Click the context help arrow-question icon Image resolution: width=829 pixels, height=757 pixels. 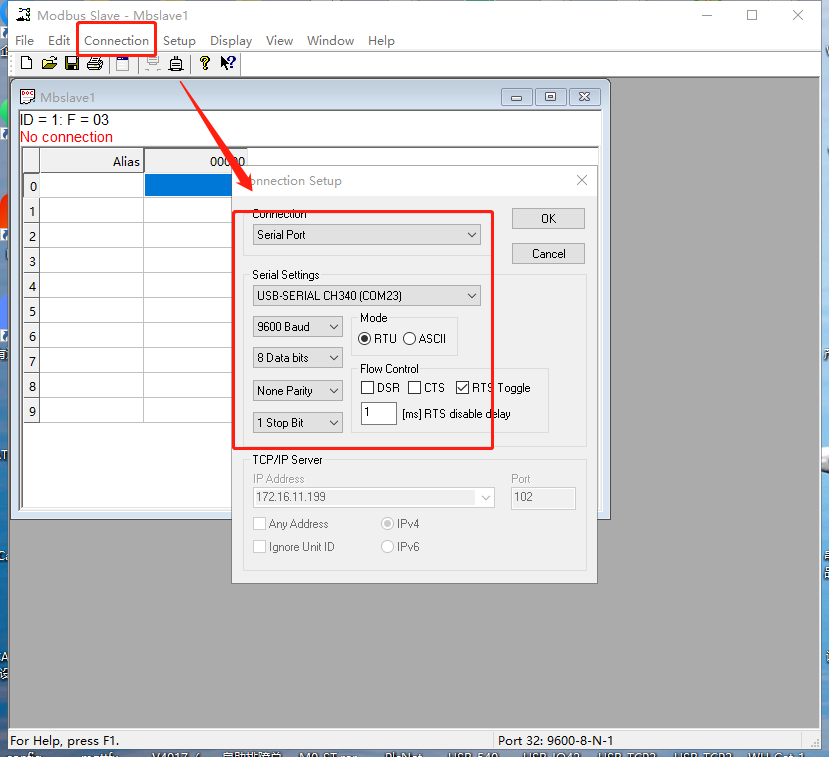[x=228, y=64]
